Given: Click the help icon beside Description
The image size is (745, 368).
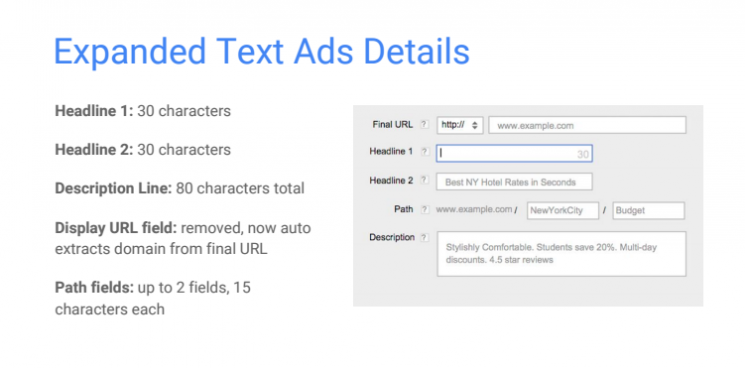Looking at the screenshot, I should [x=424, y=237].
